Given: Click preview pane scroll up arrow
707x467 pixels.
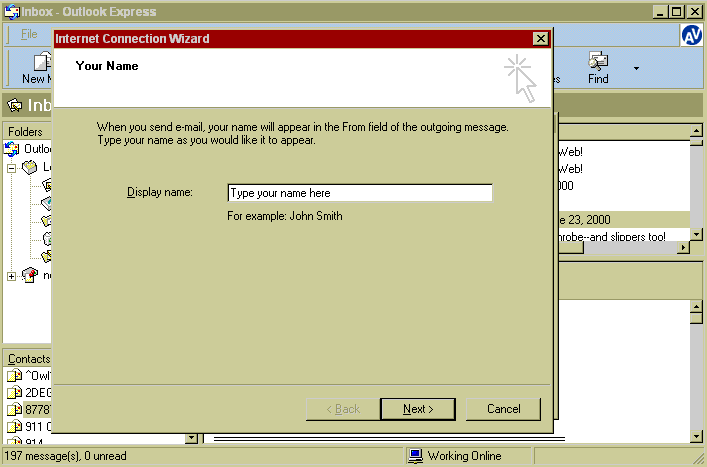Looking at the screenshot, I should [696, 307].
